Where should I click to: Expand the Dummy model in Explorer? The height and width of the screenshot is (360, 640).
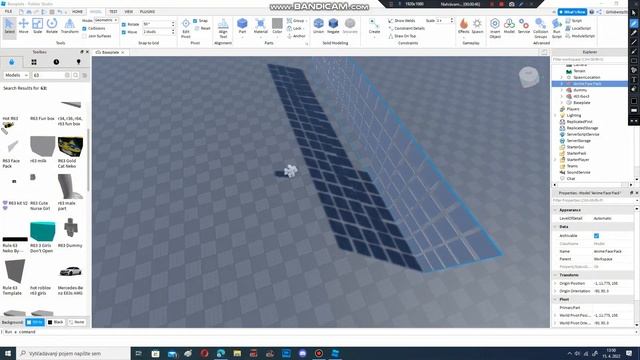pos(562,90)
